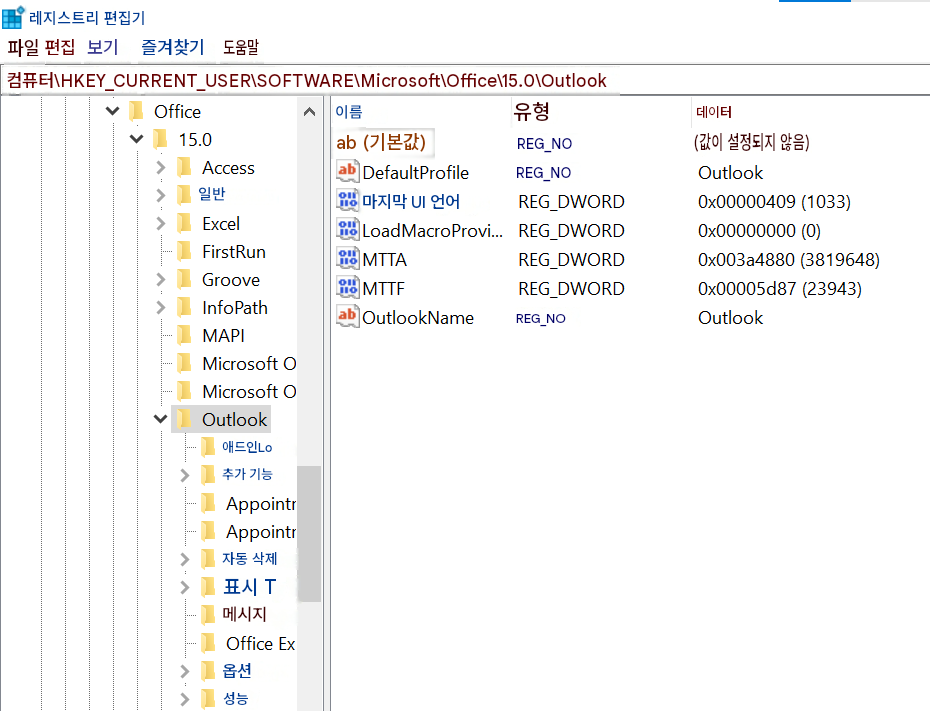The image size is (930, 711).
Task: Click the Office folder icon in tree
Action: click(x=136, y=111)
